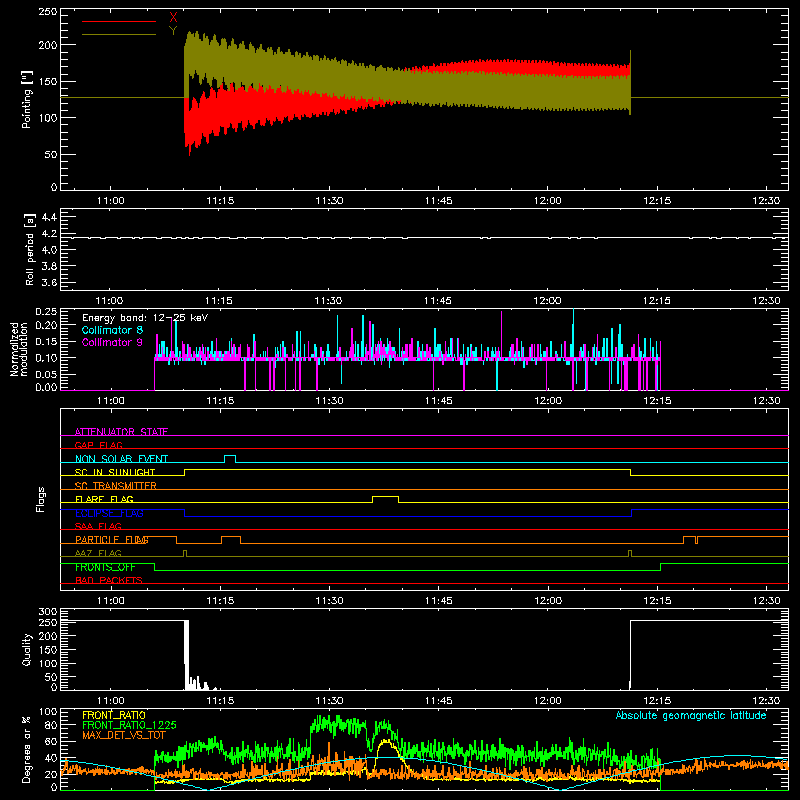
Task: Select the Flags axis title
Action: point(40,499)
